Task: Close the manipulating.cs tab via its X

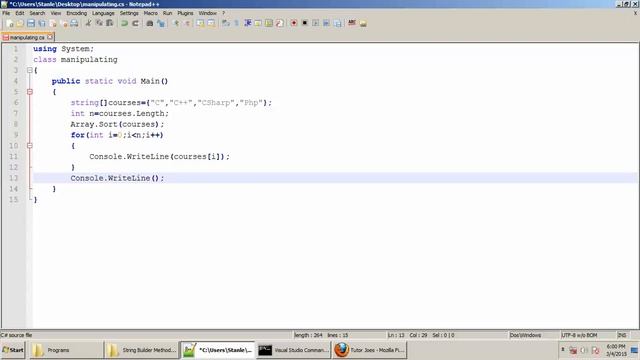Action: [50, 37]
